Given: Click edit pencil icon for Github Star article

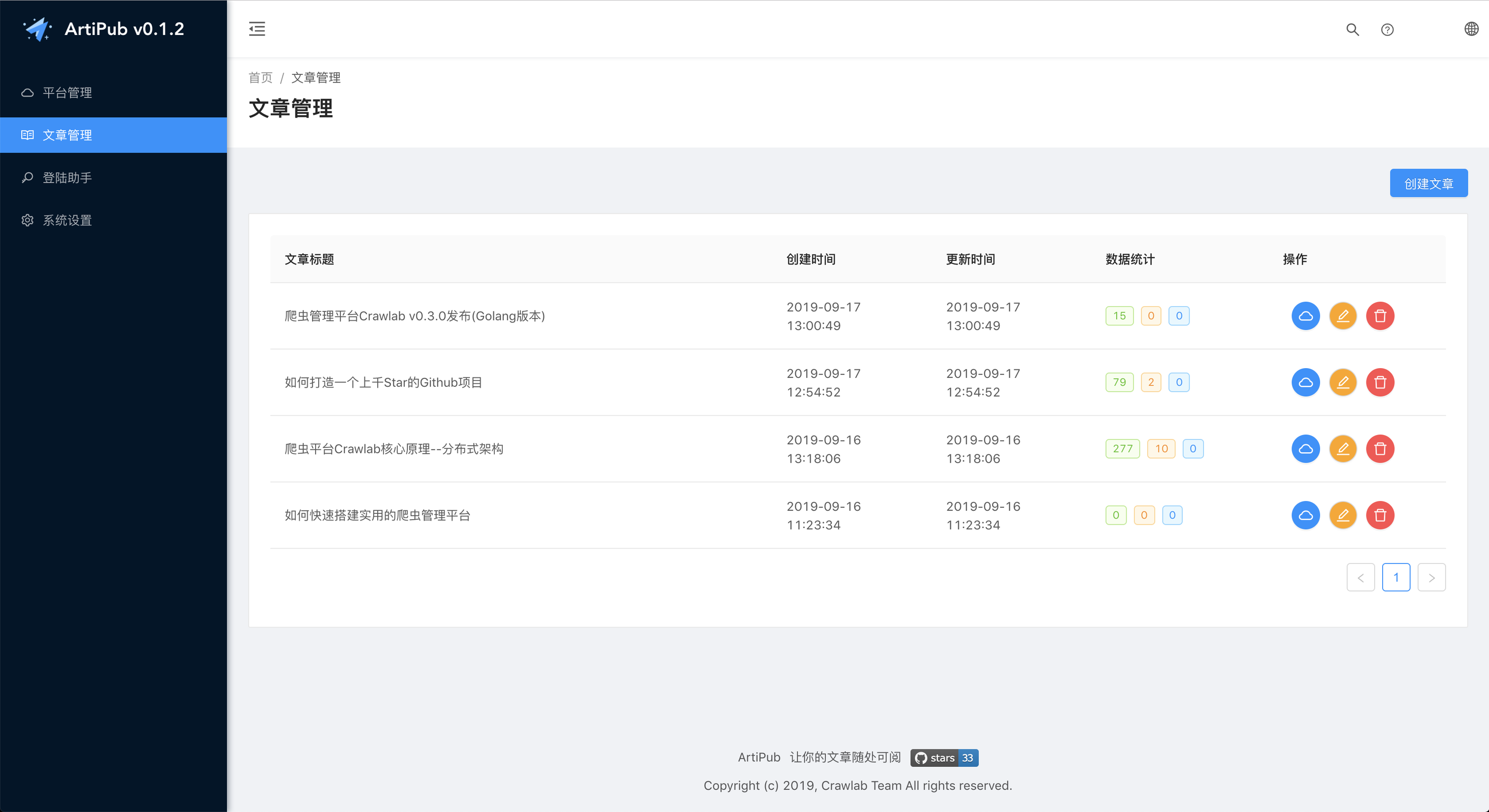Looking at the screenshot, I should pyautogui.click(x=1343, y=382).
